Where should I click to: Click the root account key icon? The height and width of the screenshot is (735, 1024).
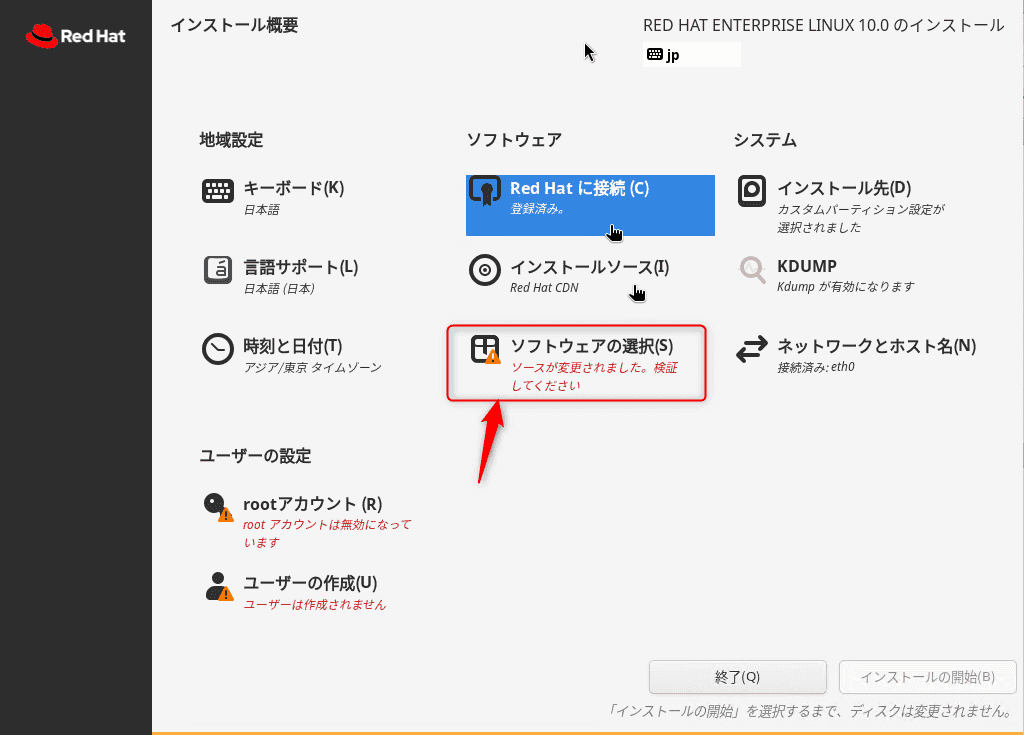click(217, 507)
